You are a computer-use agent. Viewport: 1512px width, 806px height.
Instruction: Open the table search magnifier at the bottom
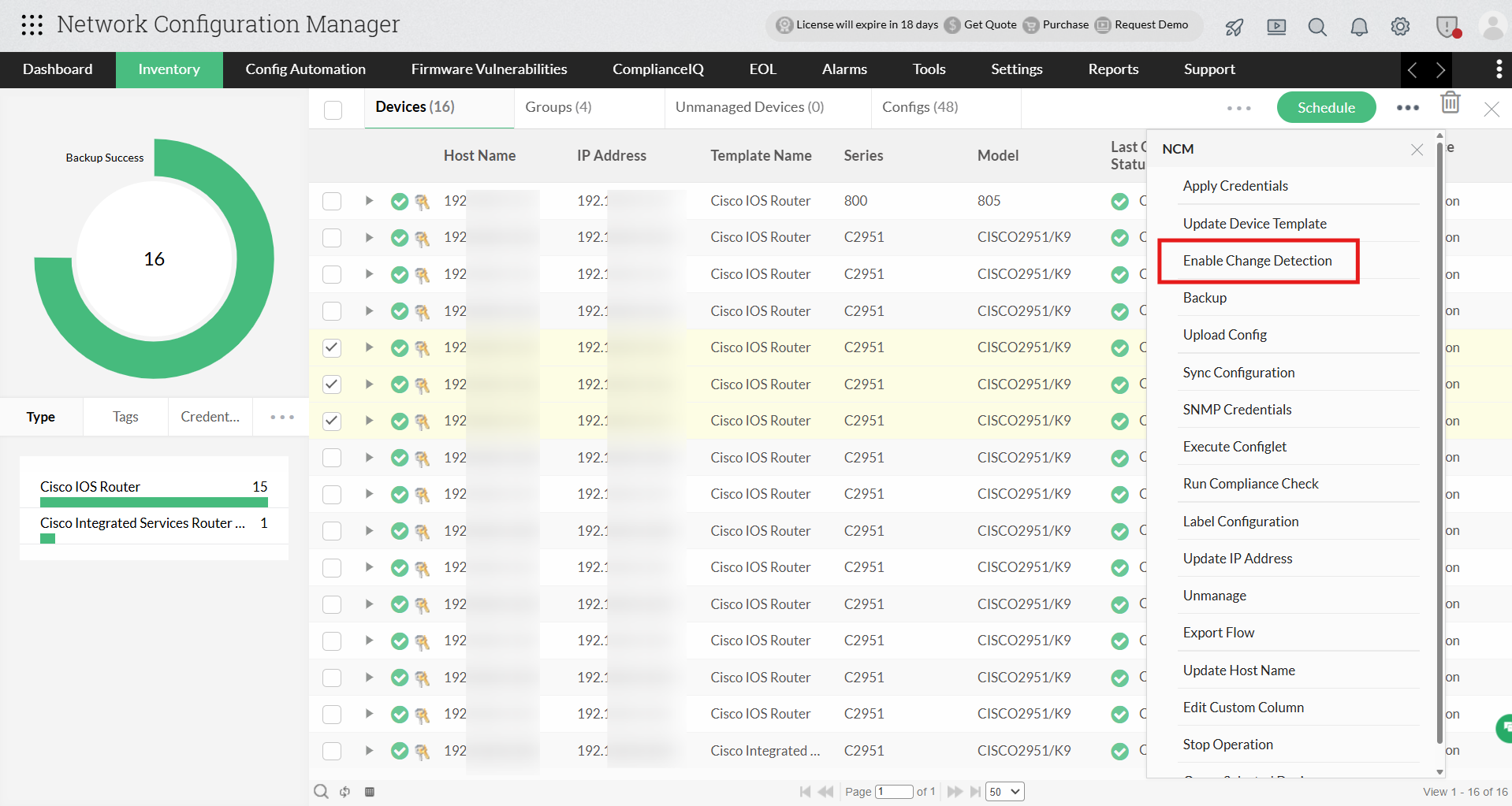point(321,791)
